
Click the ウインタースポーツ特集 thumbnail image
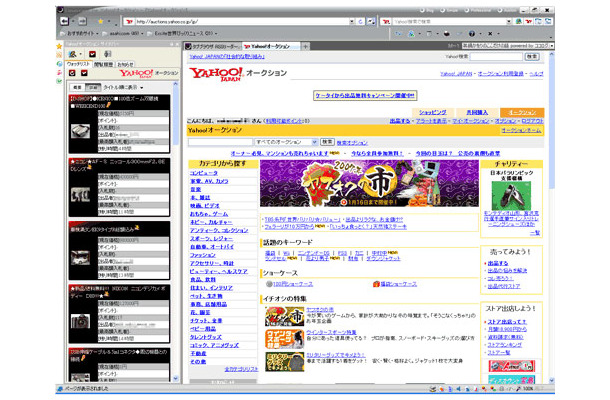click(x=284, y=339)
